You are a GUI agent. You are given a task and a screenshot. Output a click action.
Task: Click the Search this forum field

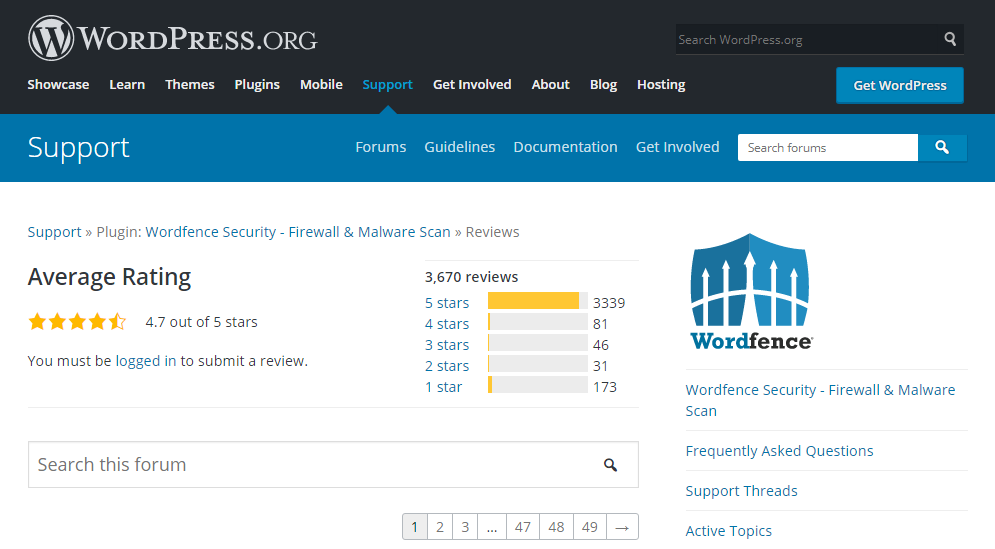pos(310,465)
